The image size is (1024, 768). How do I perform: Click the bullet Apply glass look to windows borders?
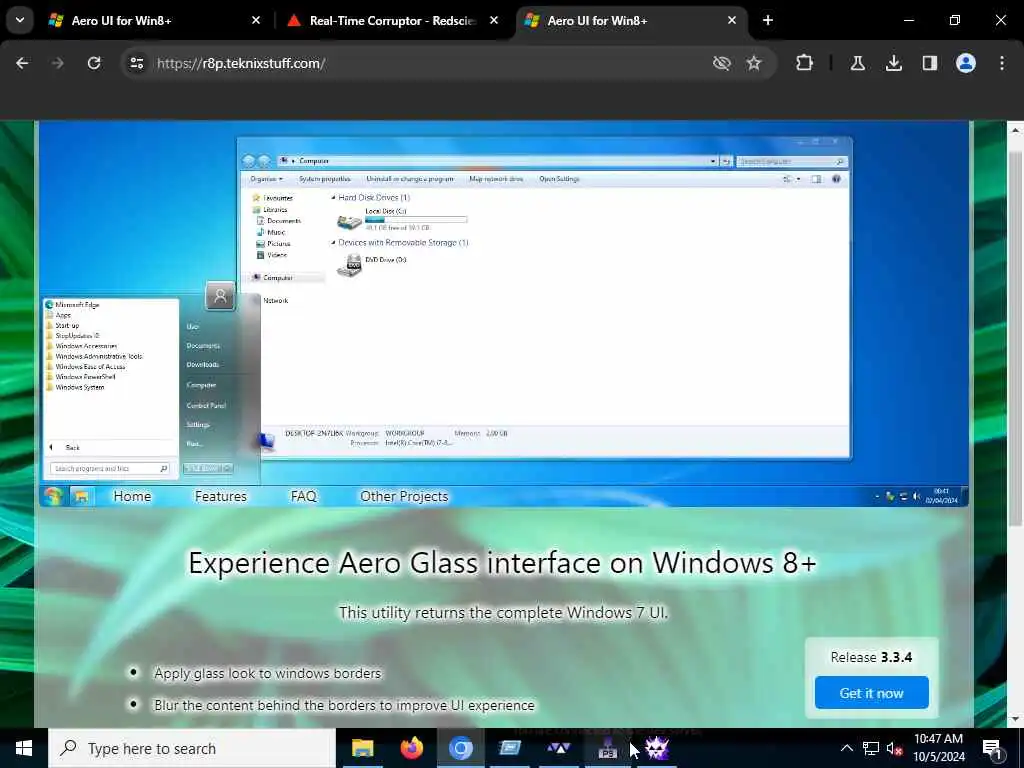267,673
